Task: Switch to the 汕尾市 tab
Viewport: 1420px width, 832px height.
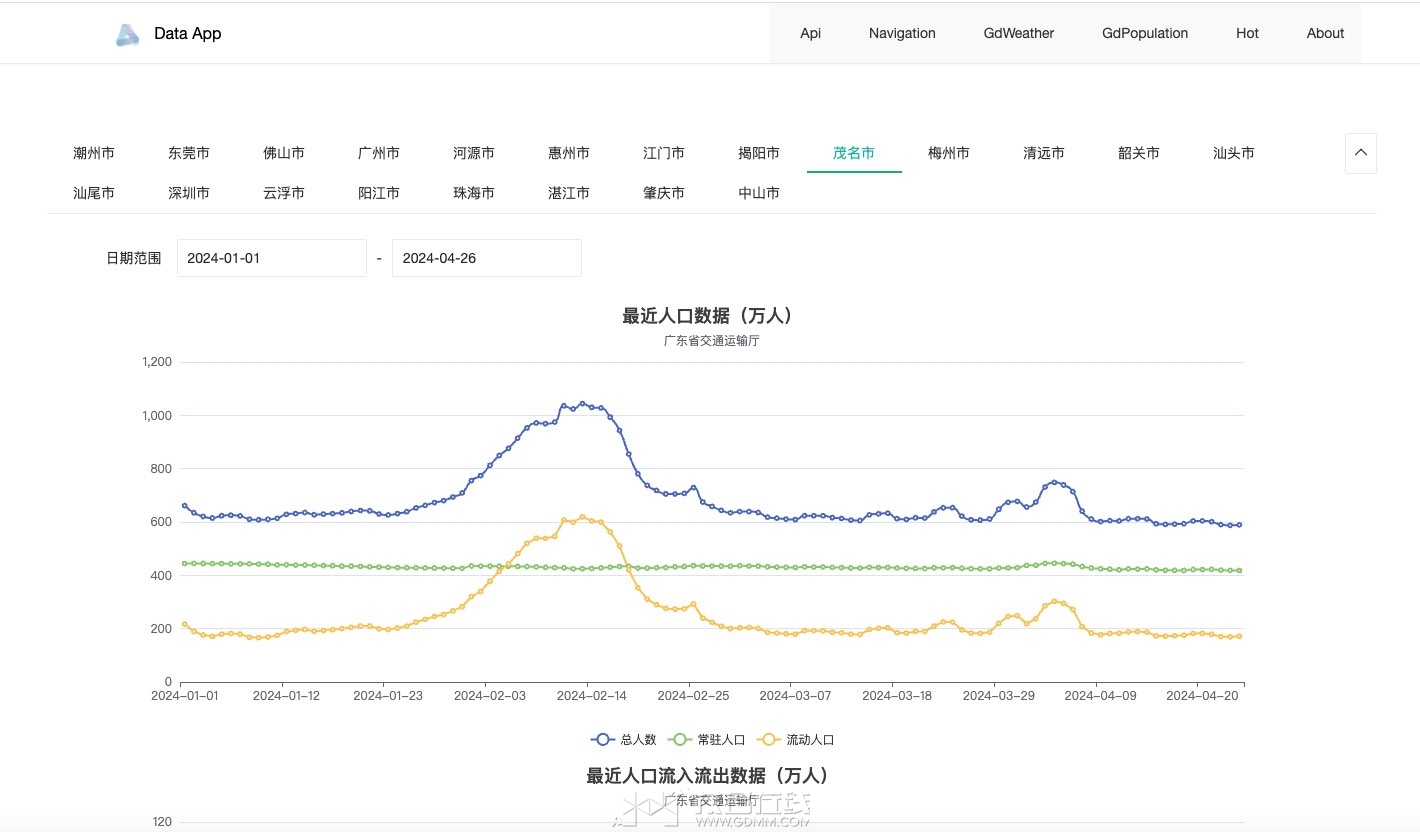Action: [x=94, y=193]
